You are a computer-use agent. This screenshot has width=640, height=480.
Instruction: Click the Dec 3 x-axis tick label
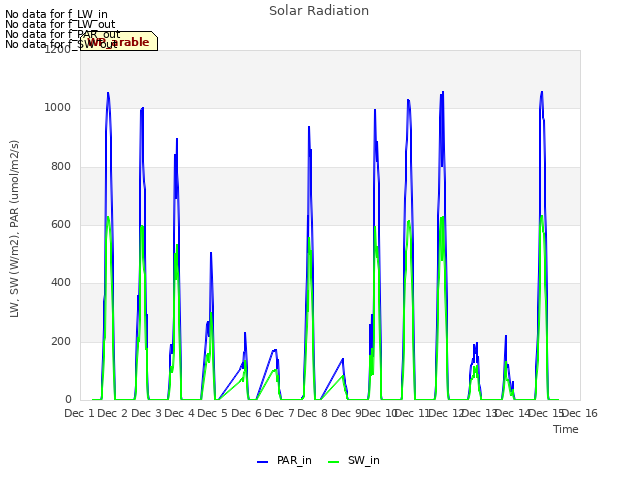point(146,413)
